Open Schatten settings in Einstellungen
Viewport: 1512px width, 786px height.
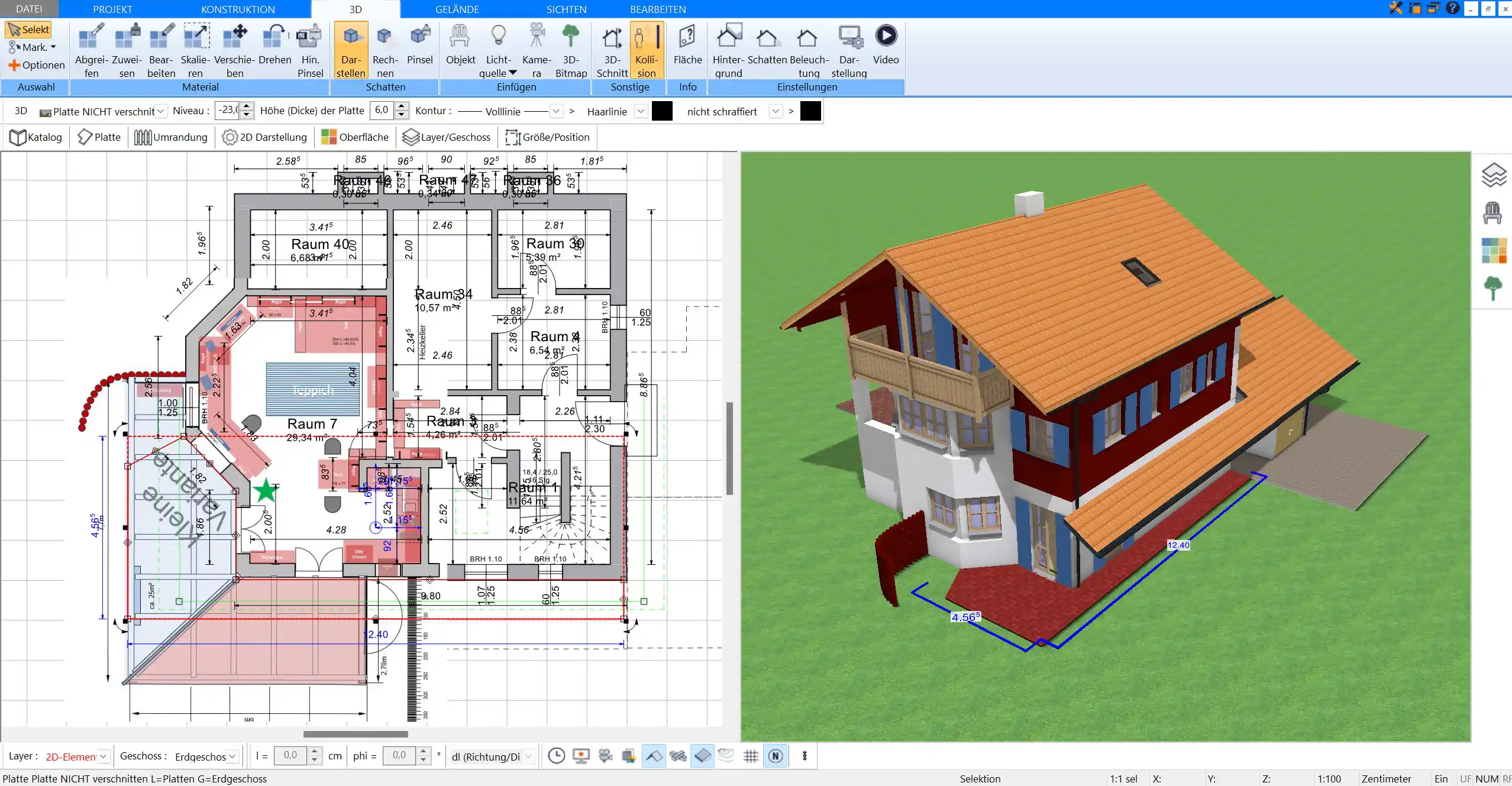click(x=767, y=44)
